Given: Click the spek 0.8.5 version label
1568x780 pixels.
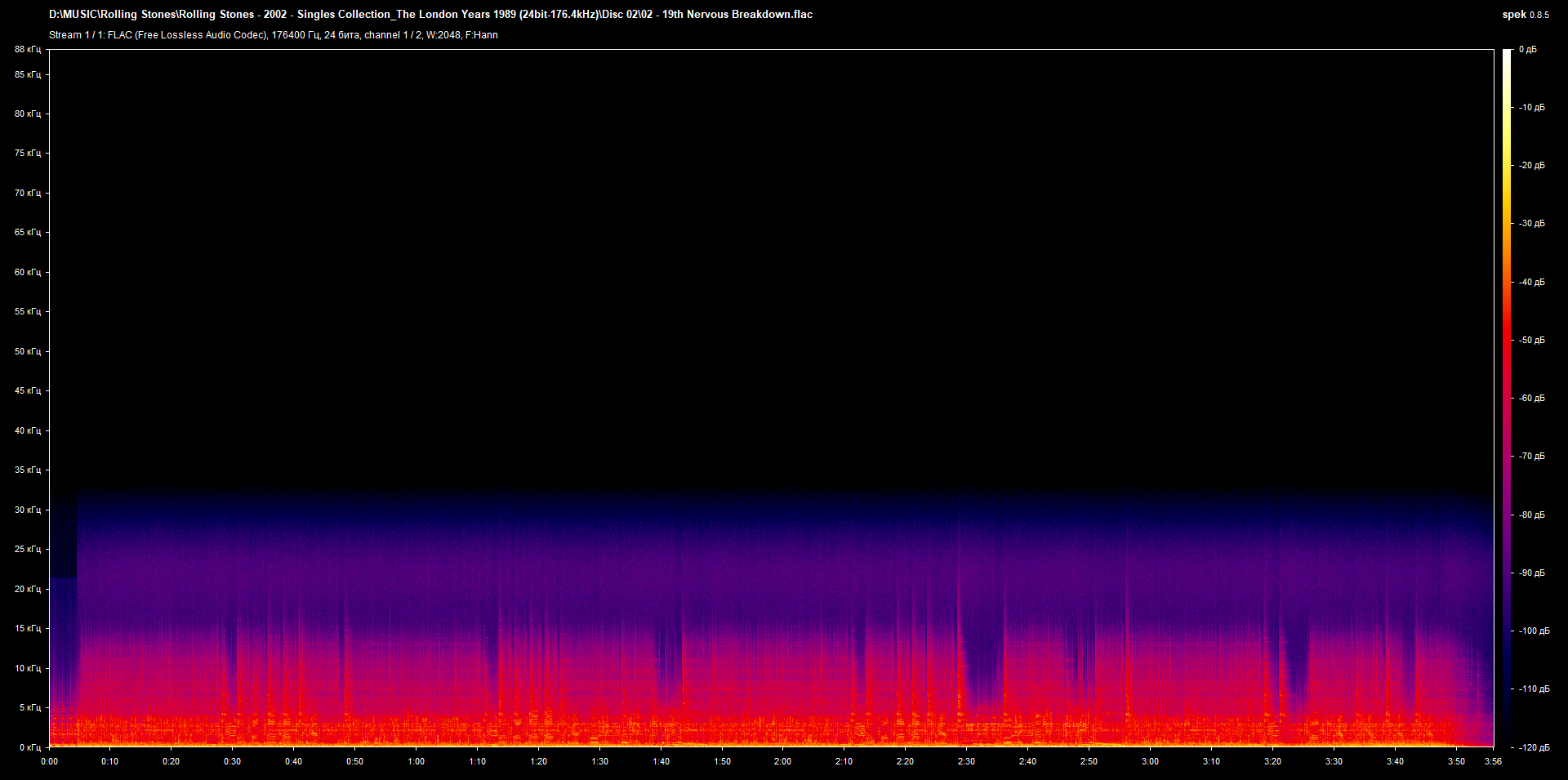Looking at the screenshot, I should point(1524,14).
